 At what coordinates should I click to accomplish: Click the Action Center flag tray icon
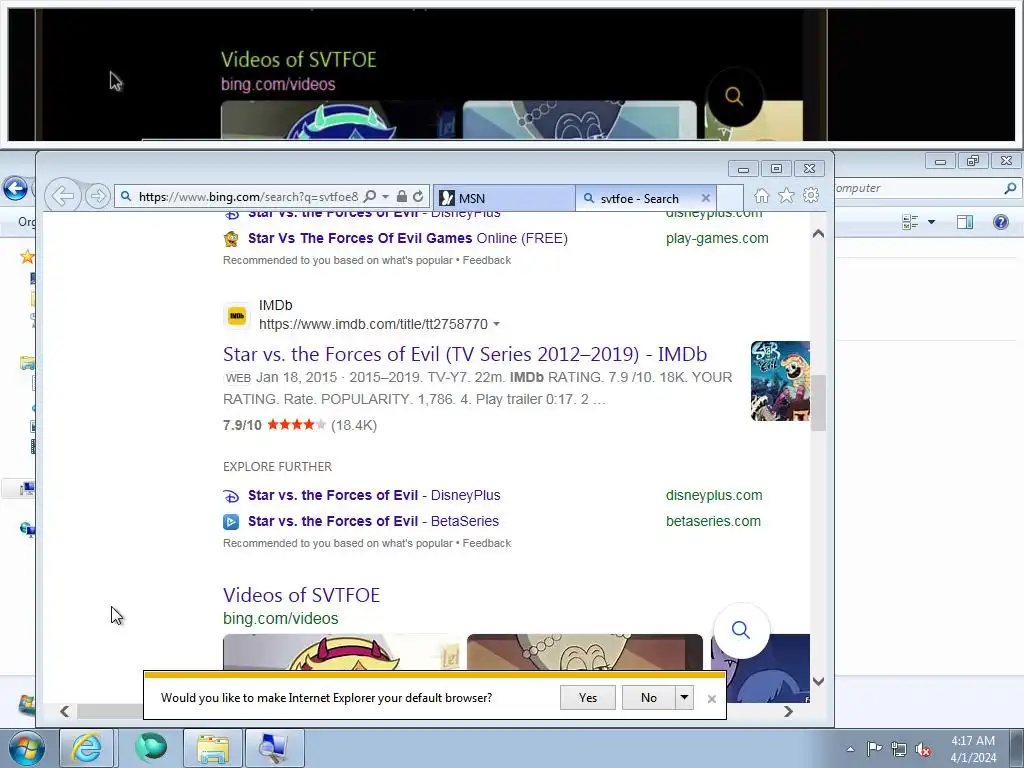pyautogui.click(x=874, y=749)
